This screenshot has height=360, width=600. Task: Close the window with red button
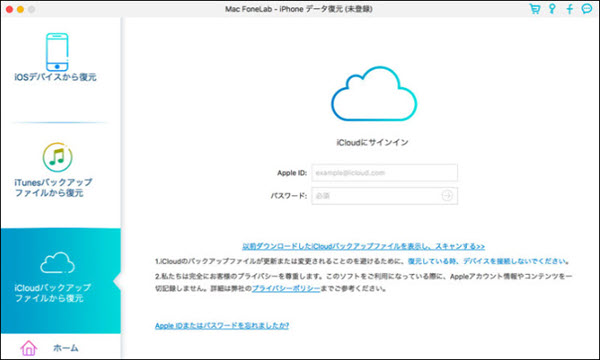click(9, 9)
